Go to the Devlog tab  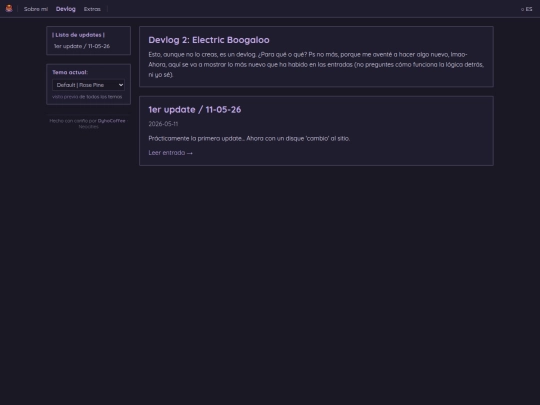coord(65,9)
